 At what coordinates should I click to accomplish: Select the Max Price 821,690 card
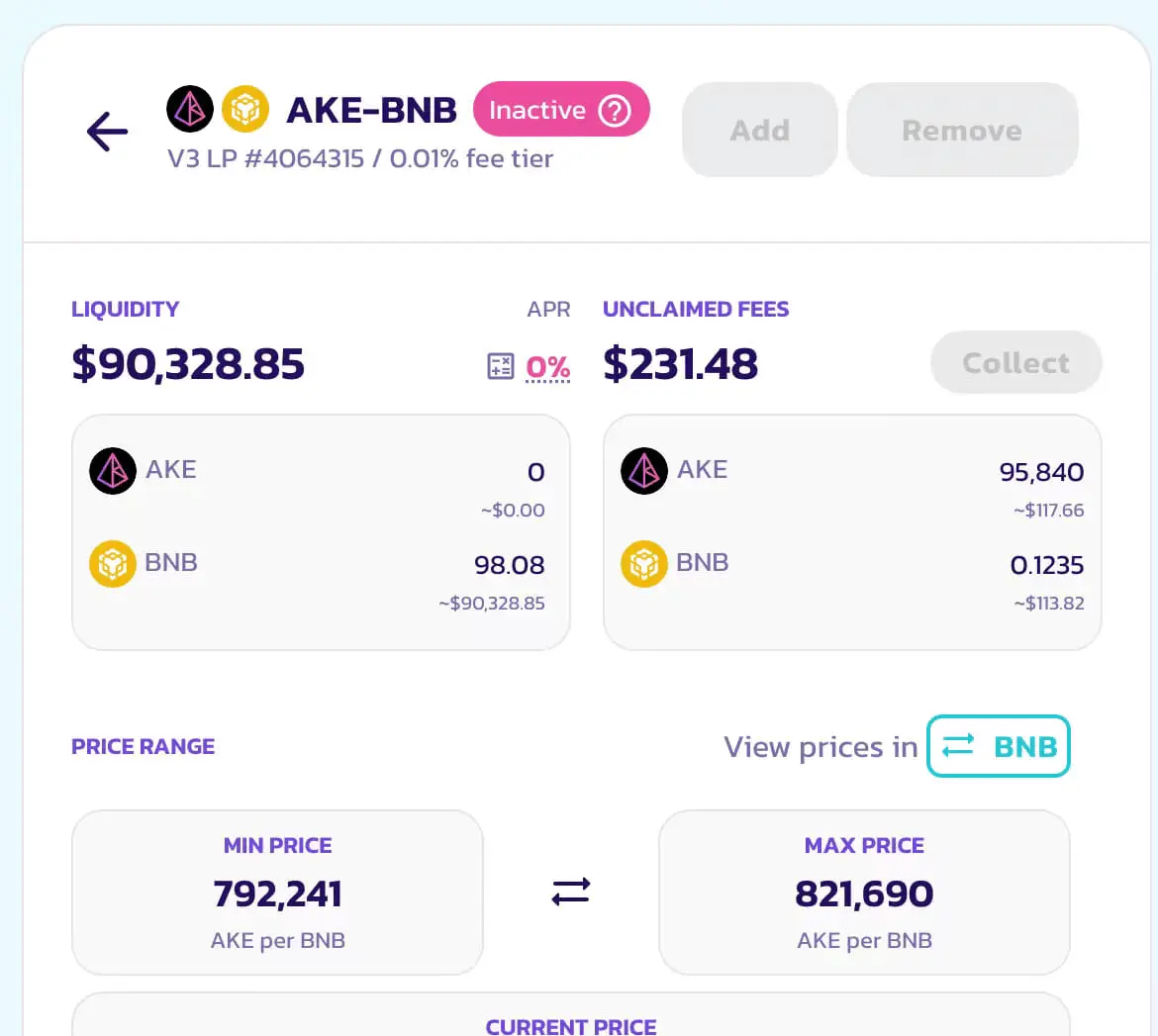[x=864, y=893]
